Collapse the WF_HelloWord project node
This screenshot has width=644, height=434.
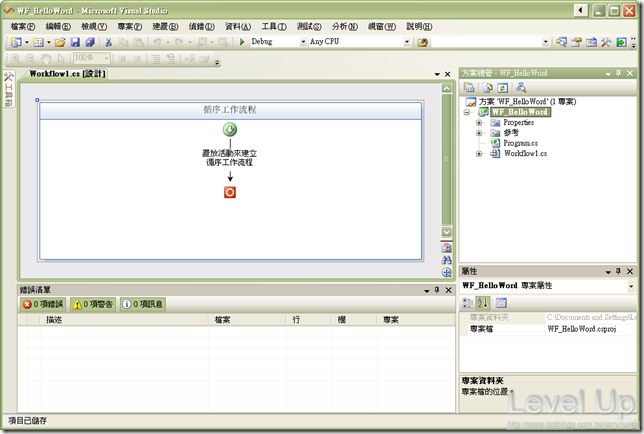tap(467, 112)
